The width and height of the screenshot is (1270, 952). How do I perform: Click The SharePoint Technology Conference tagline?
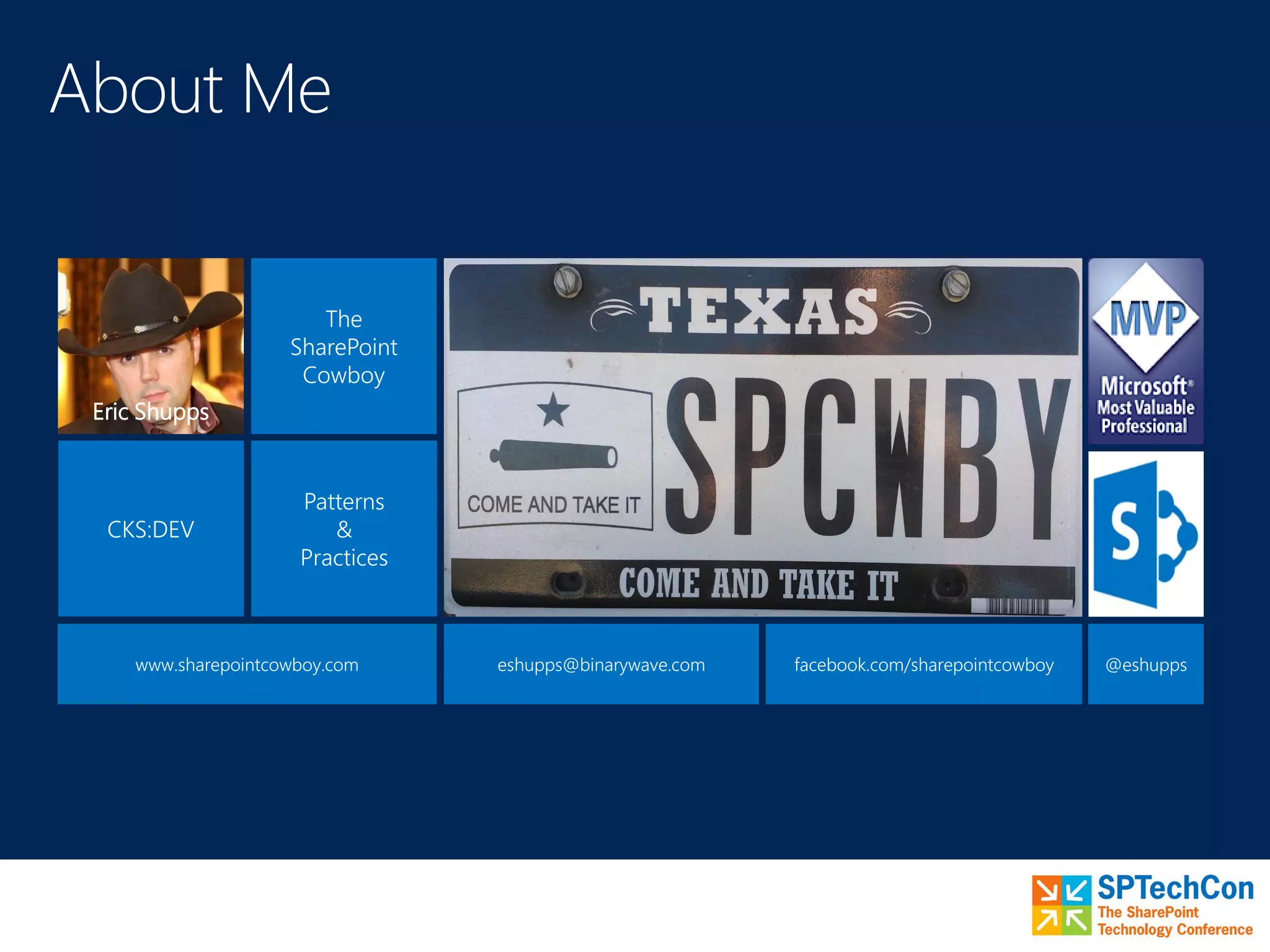(1175, 921)
